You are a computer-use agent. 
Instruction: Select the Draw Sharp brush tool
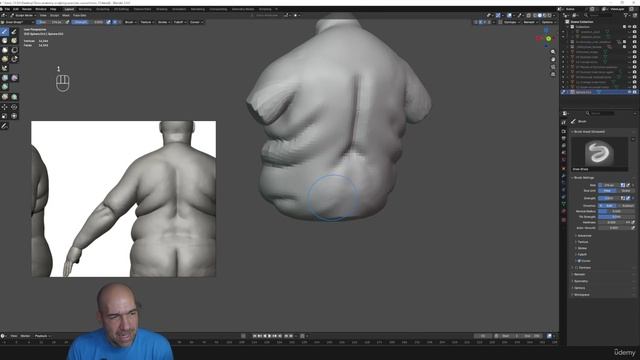(x=14, y=31)
